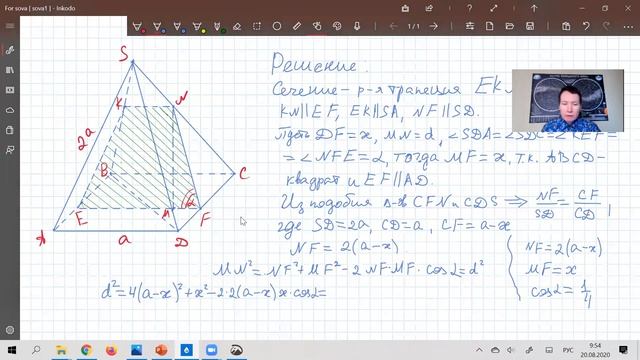
Task: Create a new document
Action: pyautogui.click(x=489, y=27)
